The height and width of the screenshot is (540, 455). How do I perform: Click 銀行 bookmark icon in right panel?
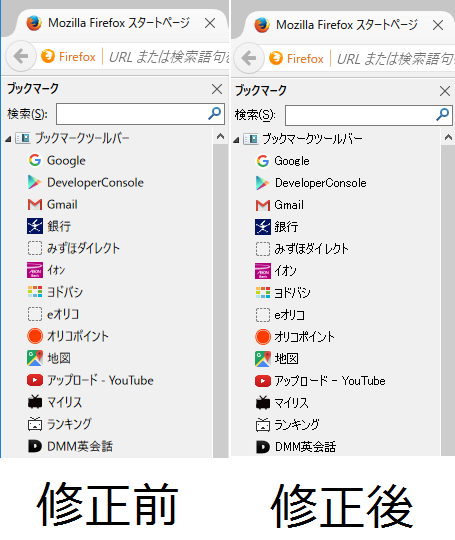click(263, 227)
